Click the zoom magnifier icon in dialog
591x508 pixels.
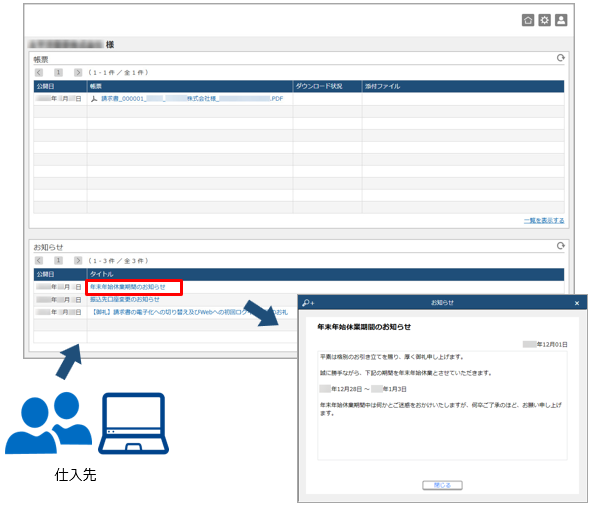pos(308,303)
